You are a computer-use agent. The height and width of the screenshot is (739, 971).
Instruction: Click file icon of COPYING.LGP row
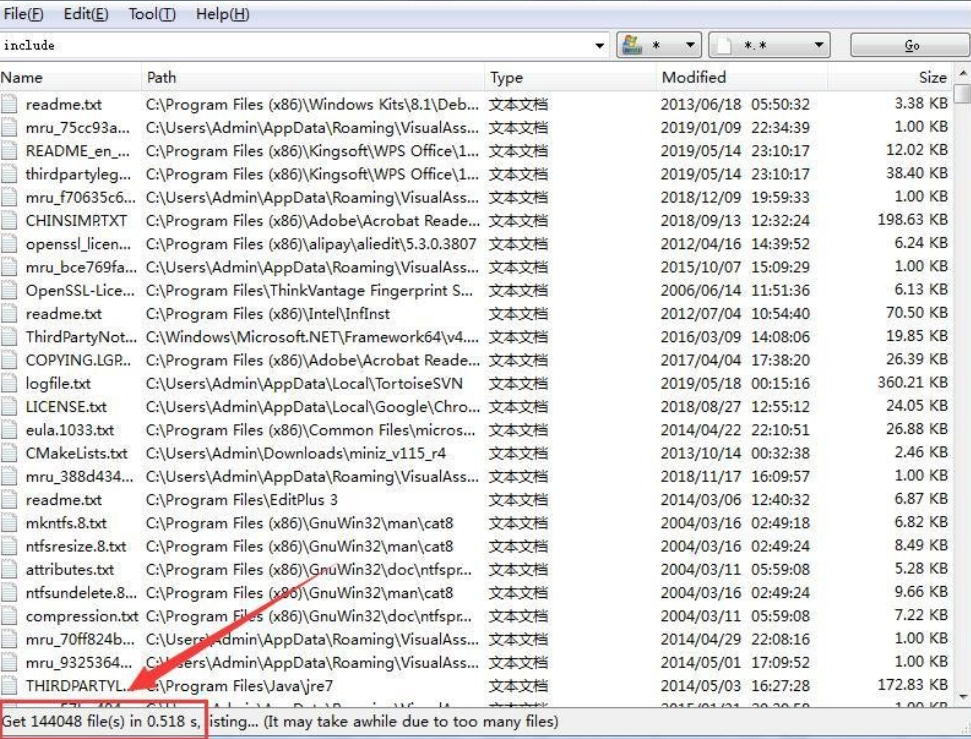[9, 360]
